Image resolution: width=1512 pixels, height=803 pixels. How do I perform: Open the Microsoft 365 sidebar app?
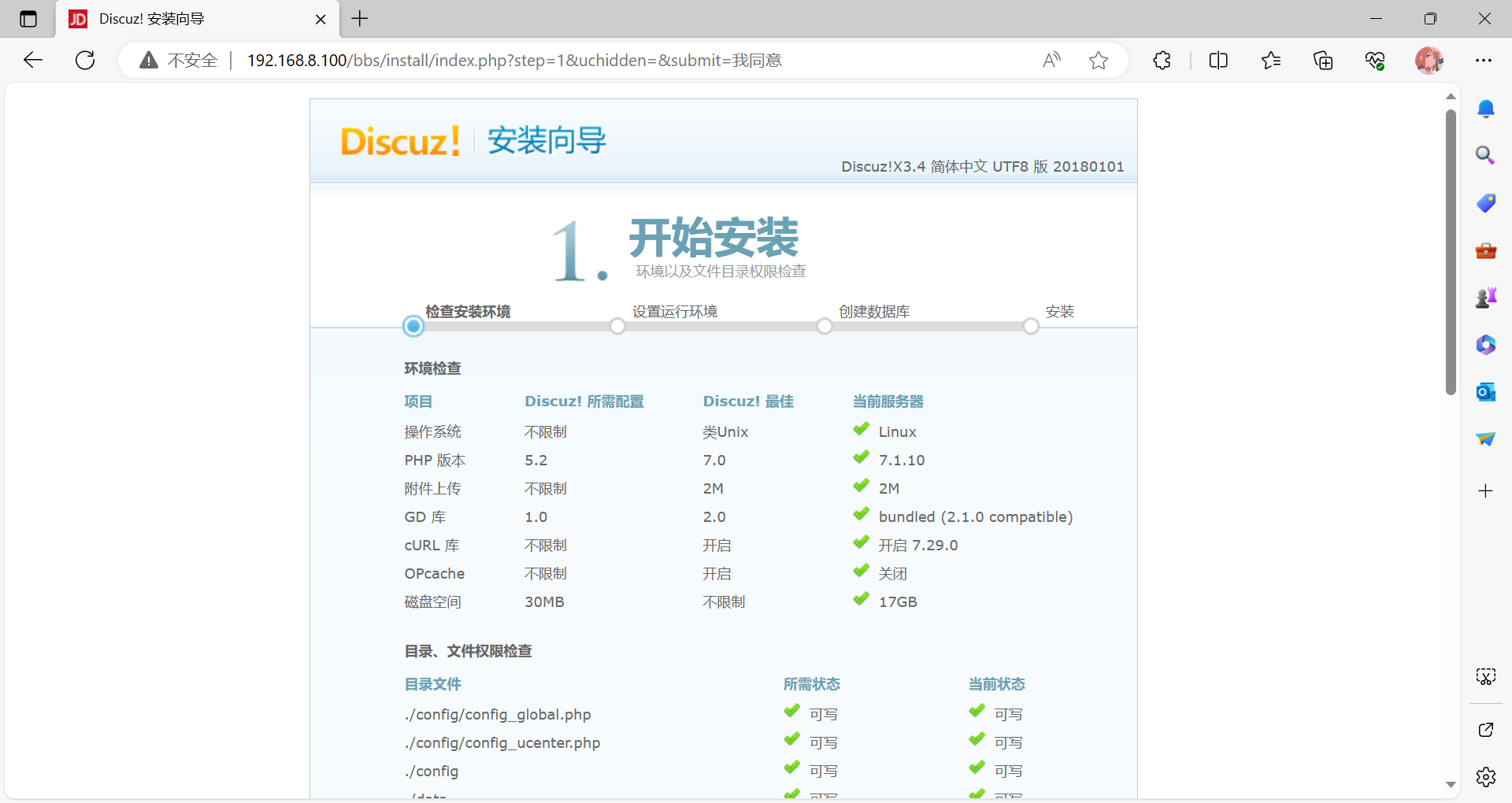point(1486,345)
